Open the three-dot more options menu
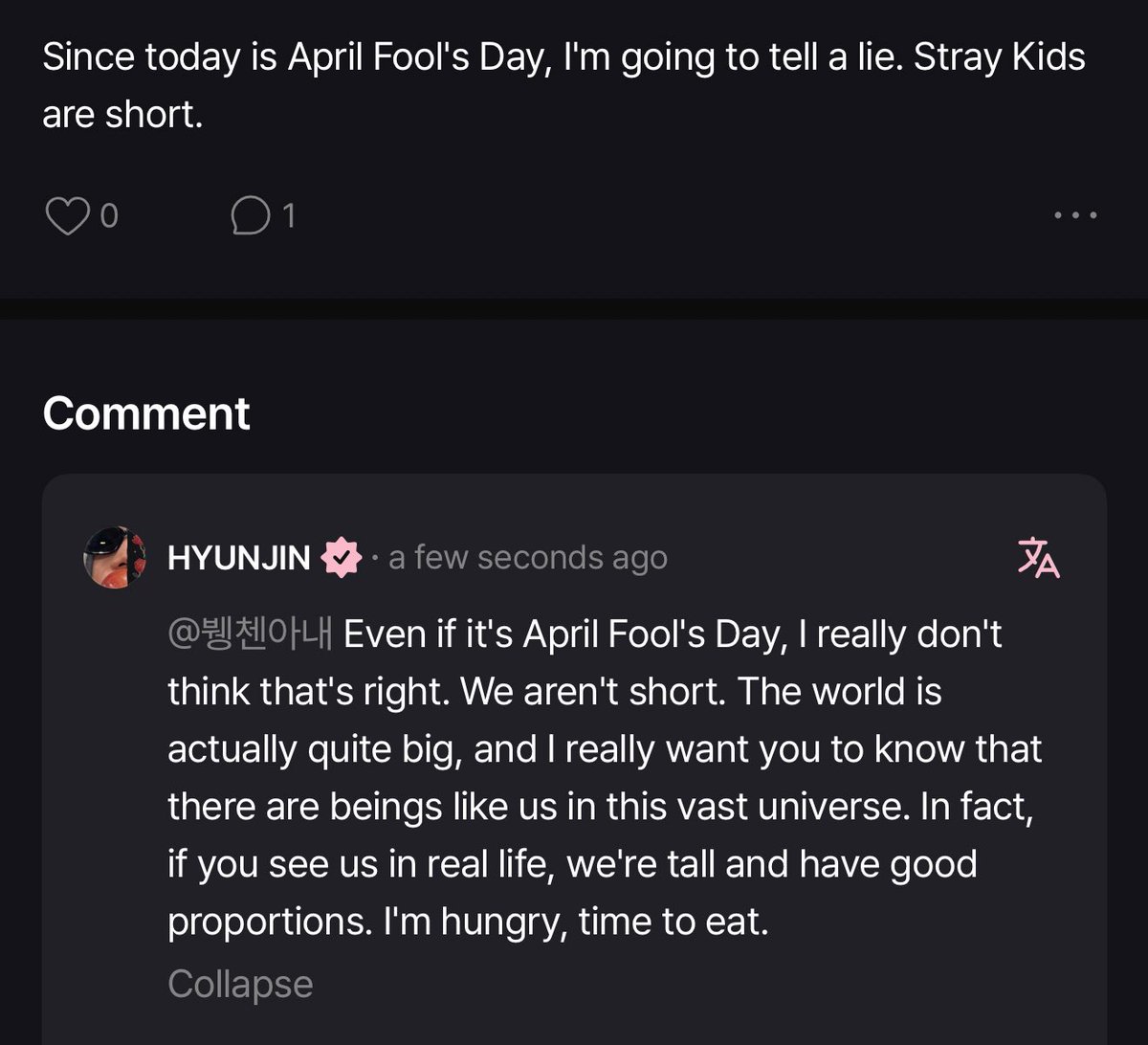Screen dimensions: 1148x1045 1075,216
